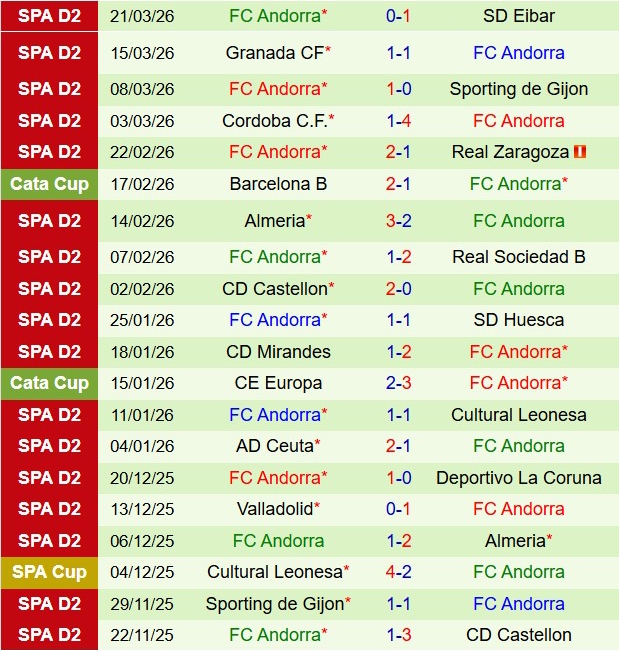Open the Cordoba C.F. team page

click(x=275, y=121)
